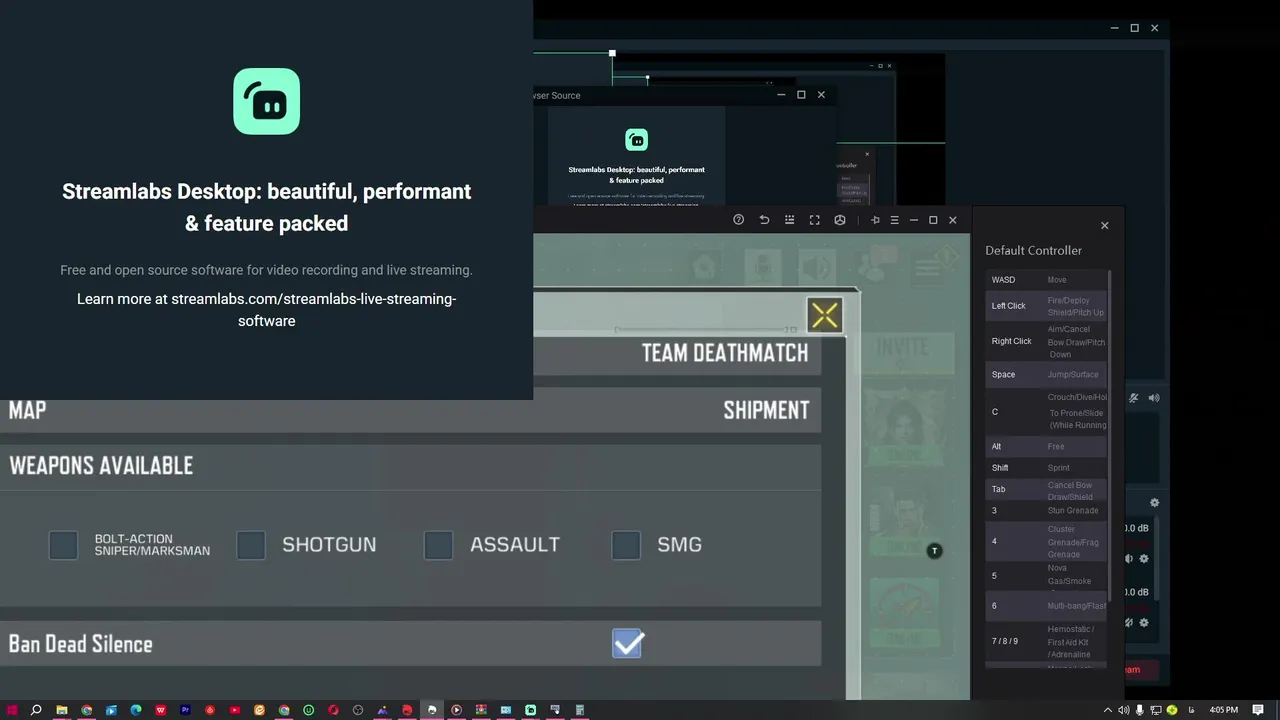
Task: Uncheck Ban Dead Silence
Action: [x=627, y=644]
